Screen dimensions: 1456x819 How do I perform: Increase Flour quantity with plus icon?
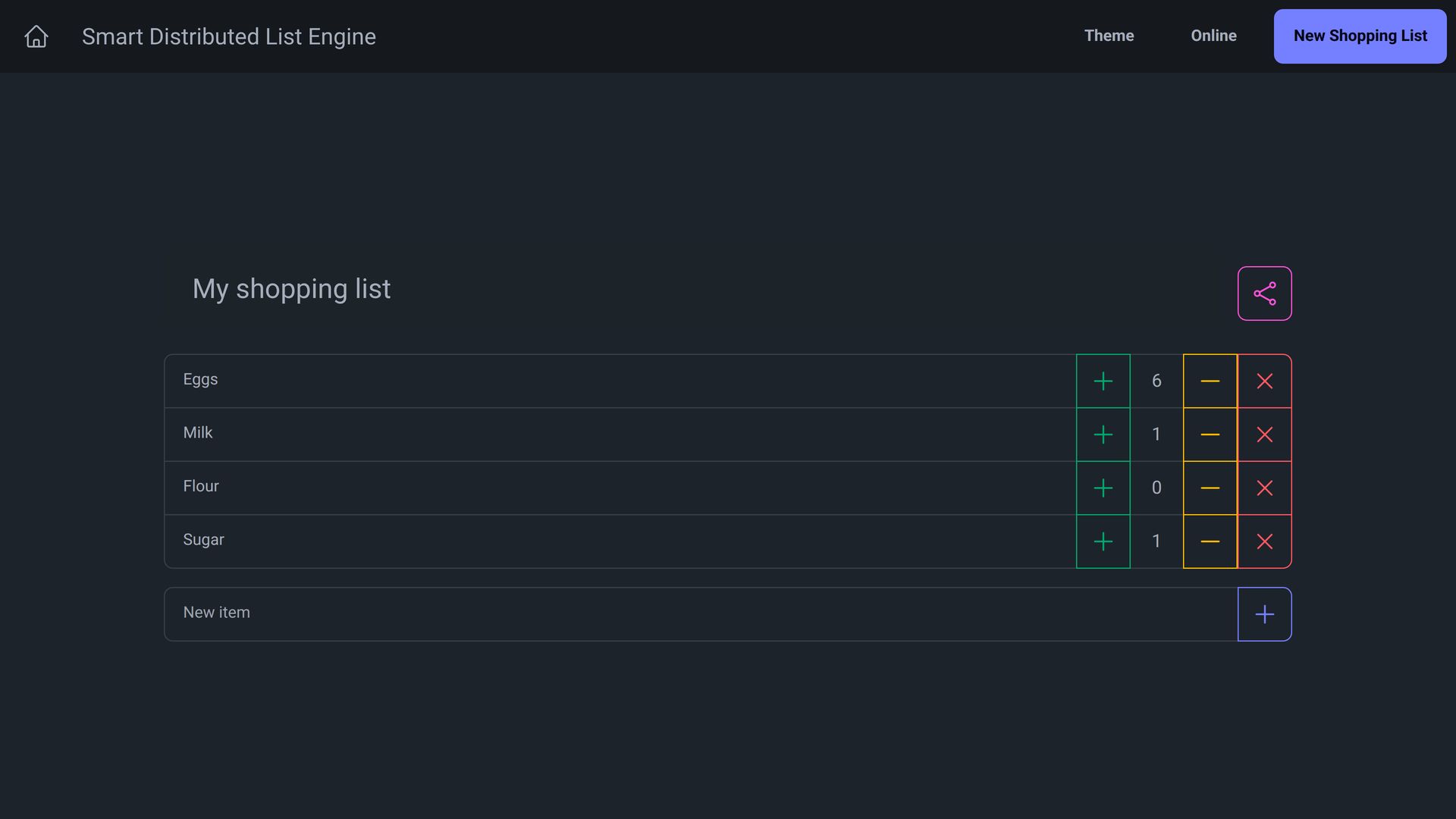click(1103, 488)
